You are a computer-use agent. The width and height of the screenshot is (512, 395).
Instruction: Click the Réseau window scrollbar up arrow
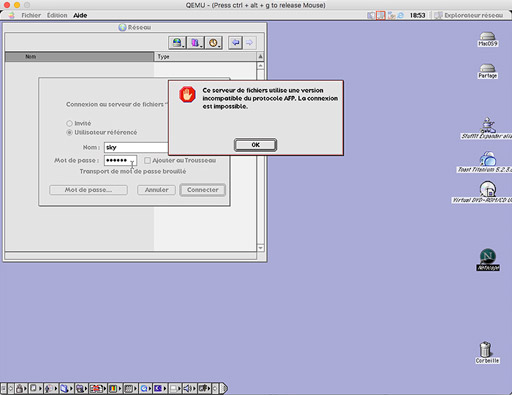[260, 66]
